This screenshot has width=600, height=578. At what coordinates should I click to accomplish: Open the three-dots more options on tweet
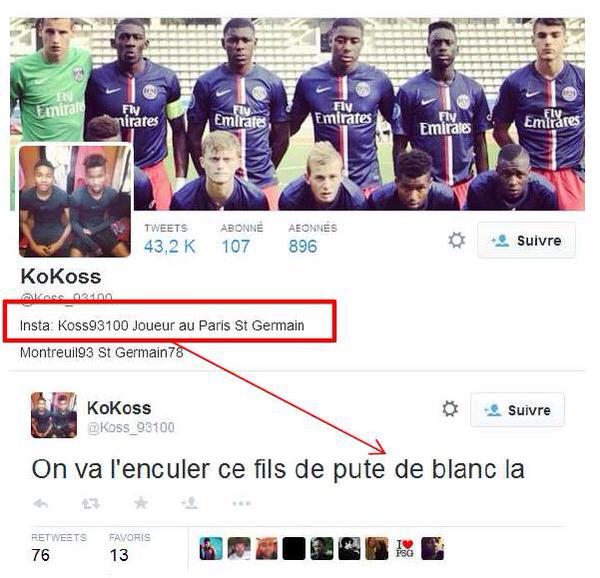pyautogui.click(x=241, y=503)
